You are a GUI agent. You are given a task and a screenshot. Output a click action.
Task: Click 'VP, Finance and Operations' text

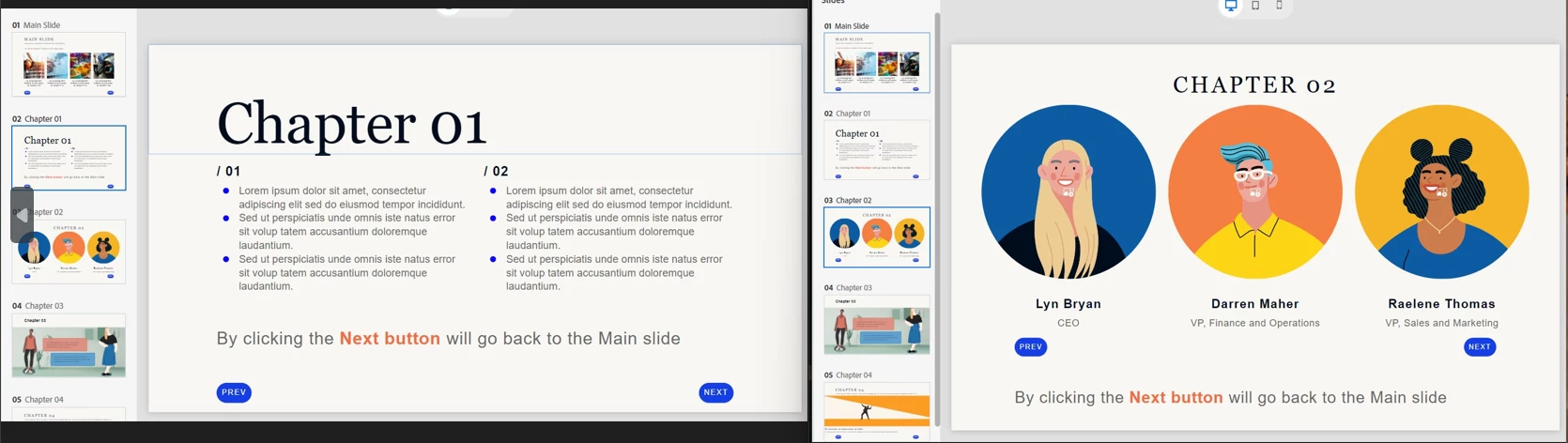[x=1255, y=323]
